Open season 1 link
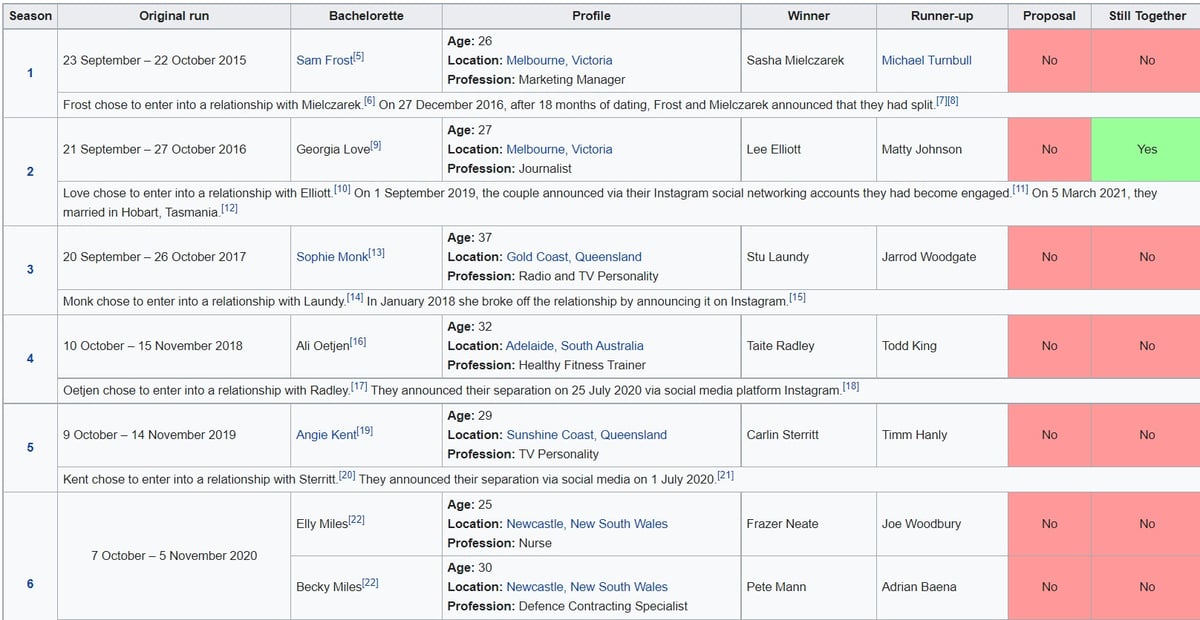 point(30,73)
